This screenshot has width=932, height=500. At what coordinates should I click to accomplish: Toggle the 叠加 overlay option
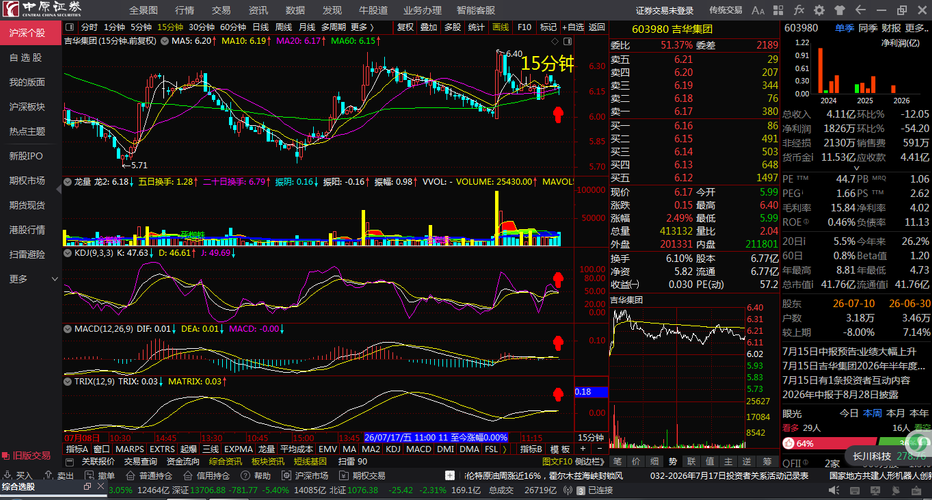coord(429,27)
